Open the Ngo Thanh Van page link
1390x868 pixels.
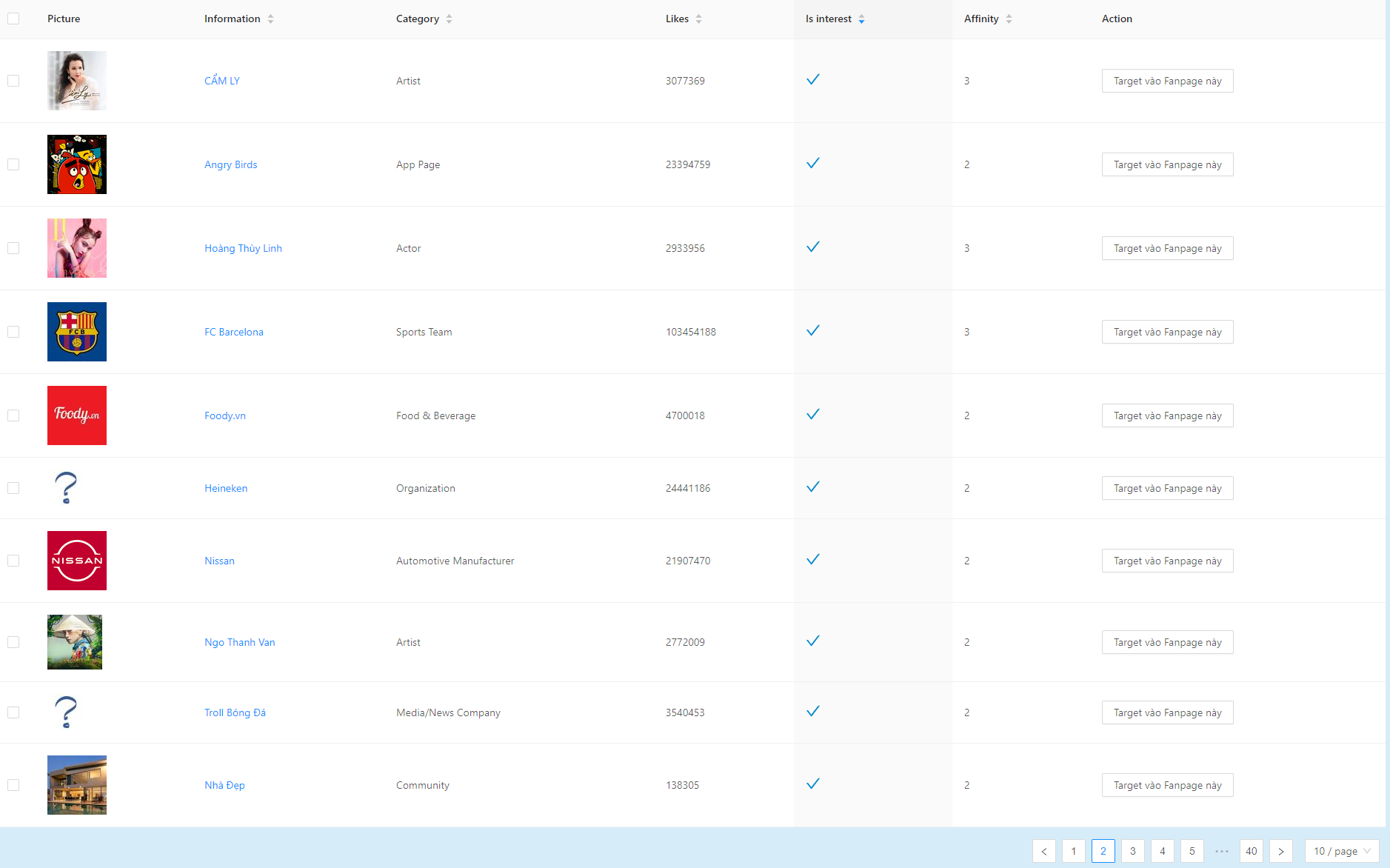240,642
